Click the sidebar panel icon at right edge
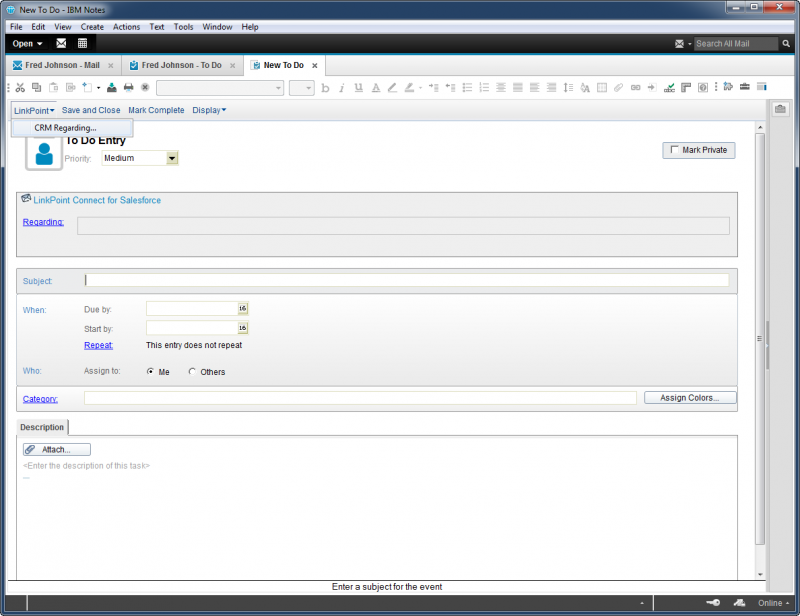The image size is (800, 616). [x=780, y=109]
